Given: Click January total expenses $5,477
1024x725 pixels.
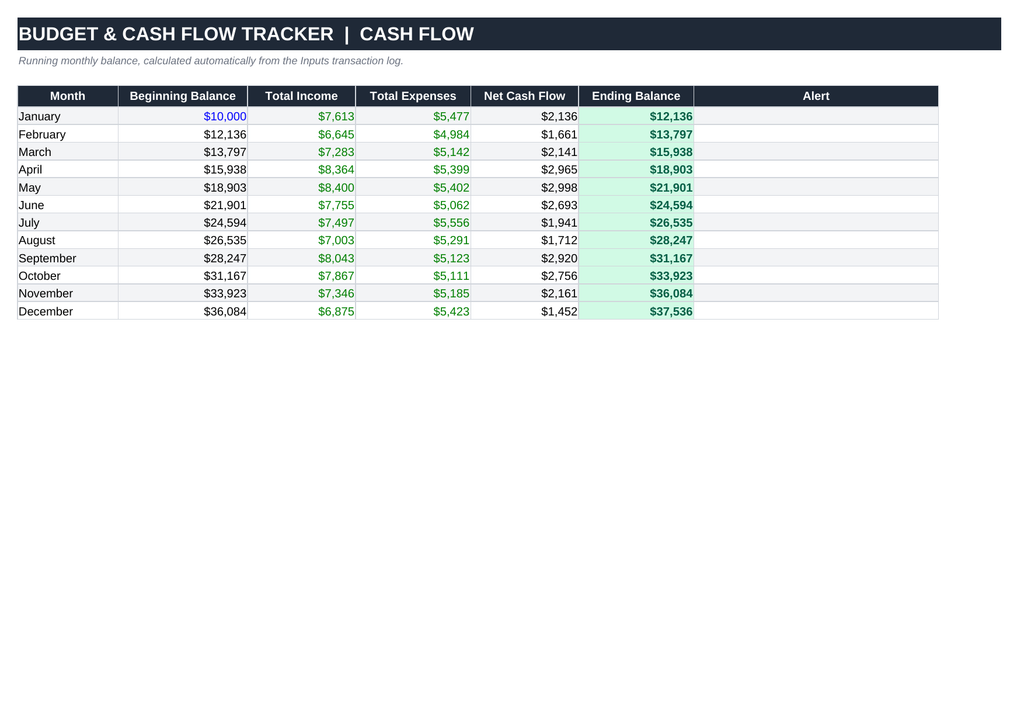Looking at the screenshot, I should (413, 116).
